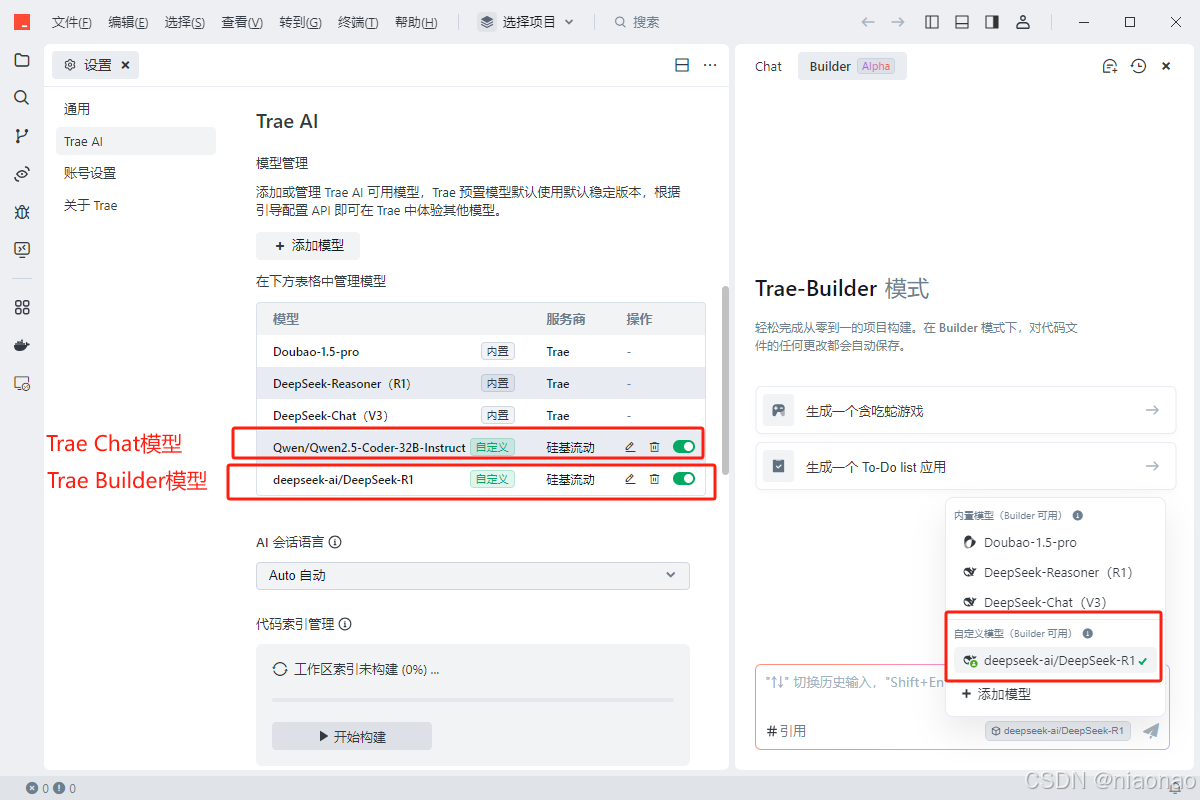
Task: Toggle the primary sidebar layout icon
Action: tap(932, 22)
